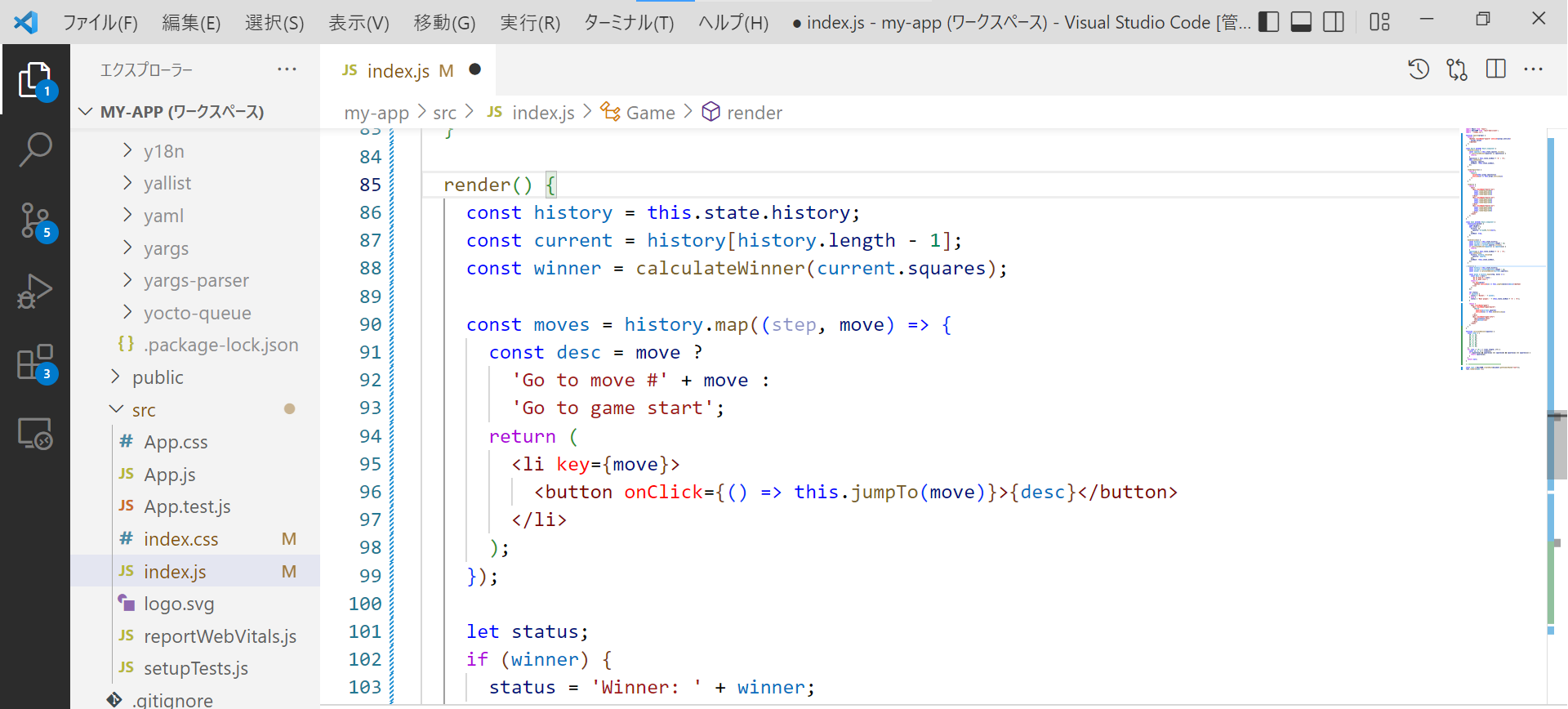
Task: Click the jumpTo call on line 96
Action: (x=884, y=492)
